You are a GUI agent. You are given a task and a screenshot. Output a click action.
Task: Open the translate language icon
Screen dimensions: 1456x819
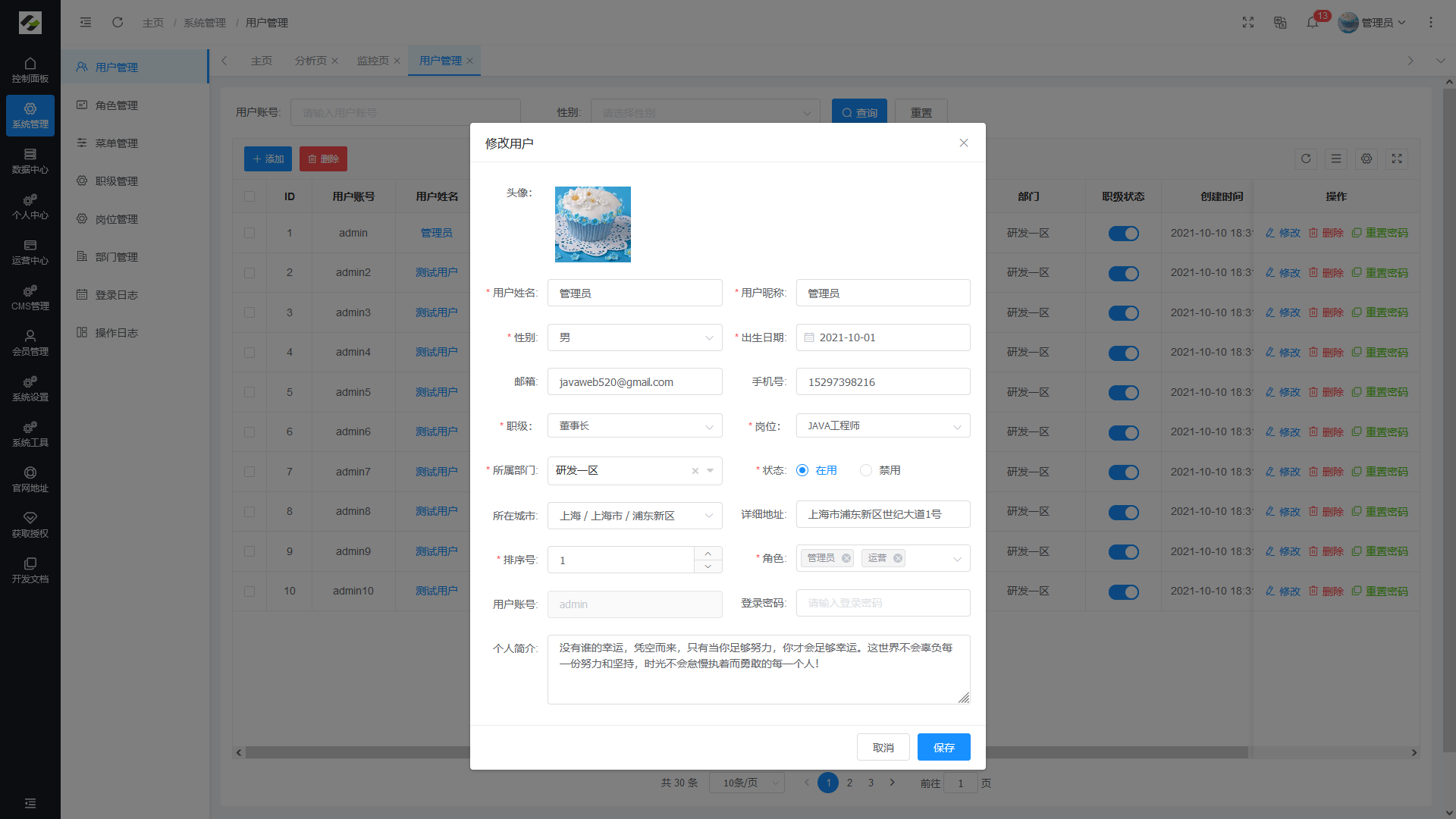point(1280,23)
